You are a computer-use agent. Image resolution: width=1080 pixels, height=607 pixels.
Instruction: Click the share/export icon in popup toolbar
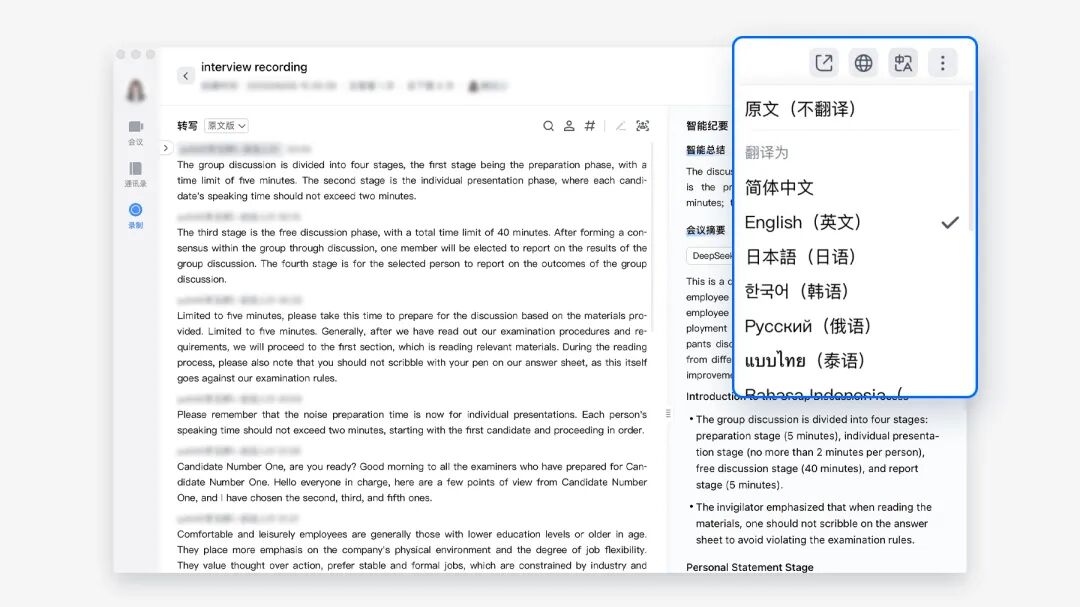click(x=824, y=63)
